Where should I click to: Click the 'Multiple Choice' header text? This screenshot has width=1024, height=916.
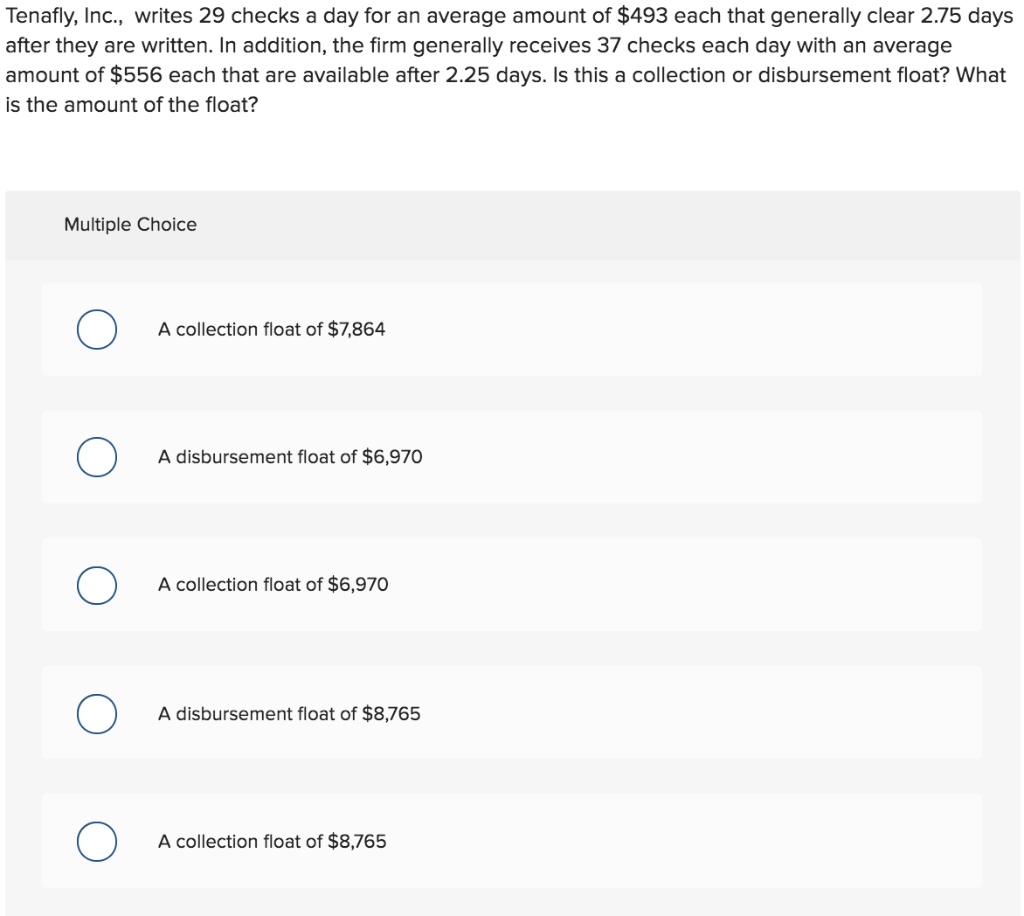click(x=130, y=224)
